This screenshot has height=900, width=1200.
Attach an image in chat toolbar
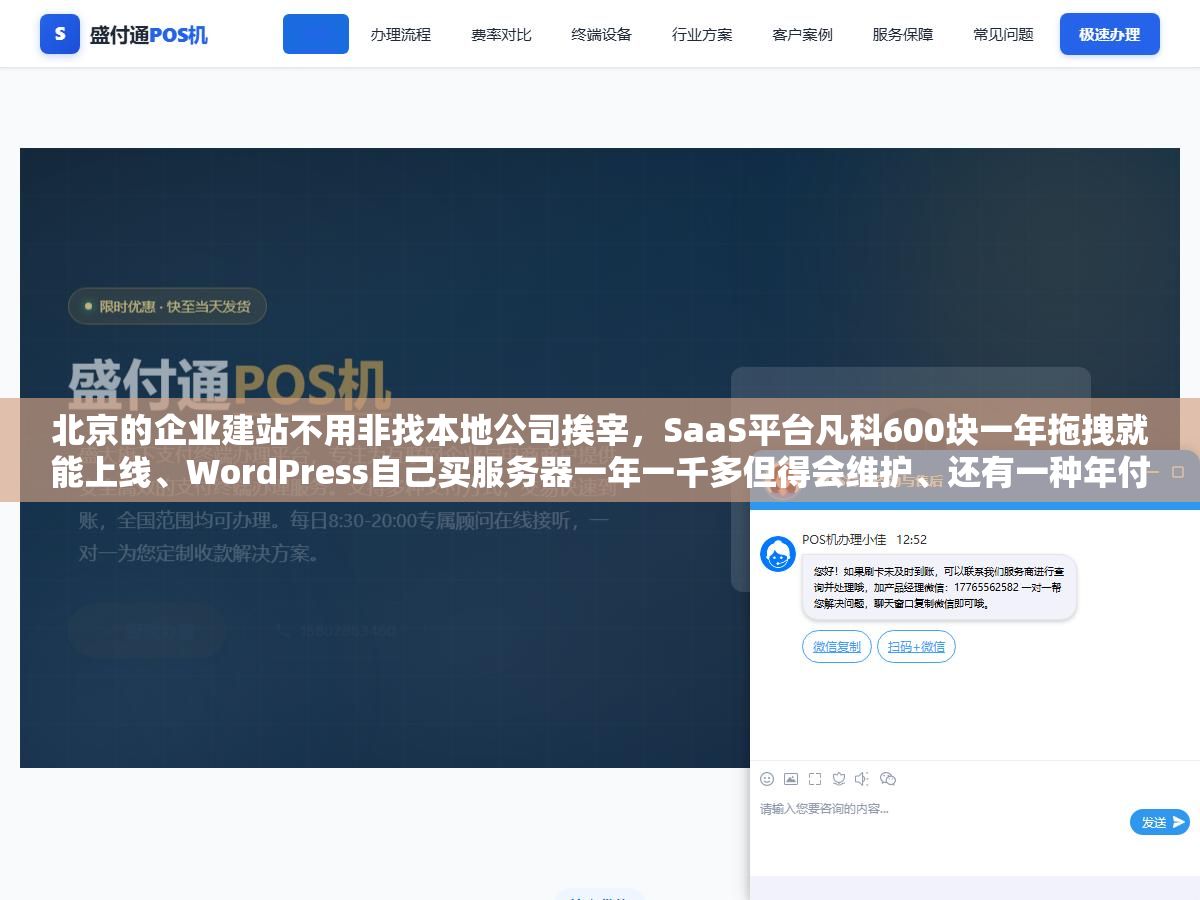(x=791, y=779)
